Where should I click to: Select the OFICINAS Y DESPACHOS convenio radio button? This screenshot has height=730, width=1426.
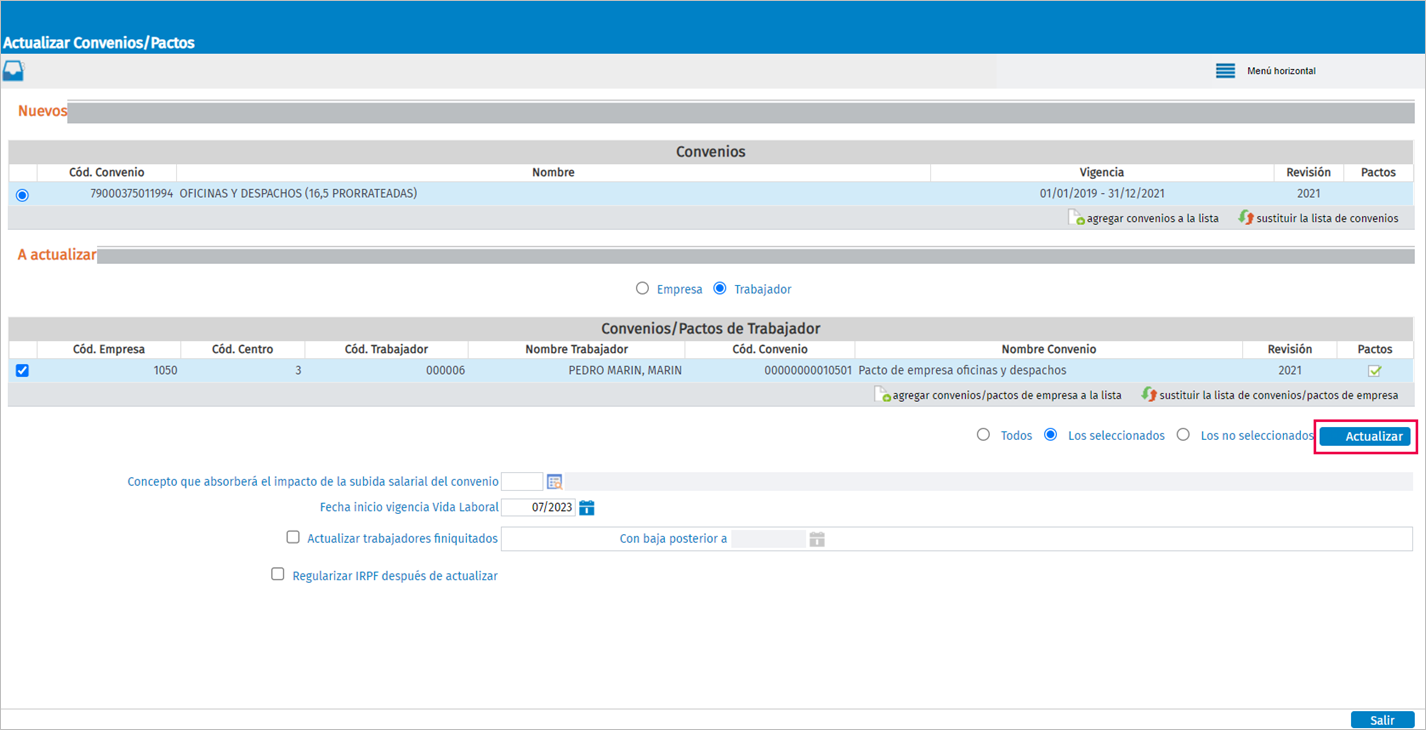pyautogui.click(x=22, y=195)
